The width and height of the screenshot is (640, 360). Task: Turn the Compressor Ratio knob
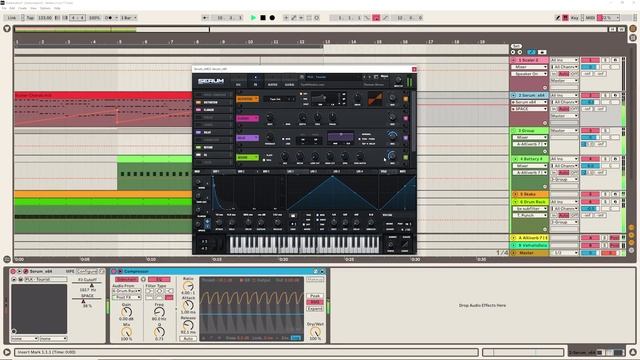point(188,286)
